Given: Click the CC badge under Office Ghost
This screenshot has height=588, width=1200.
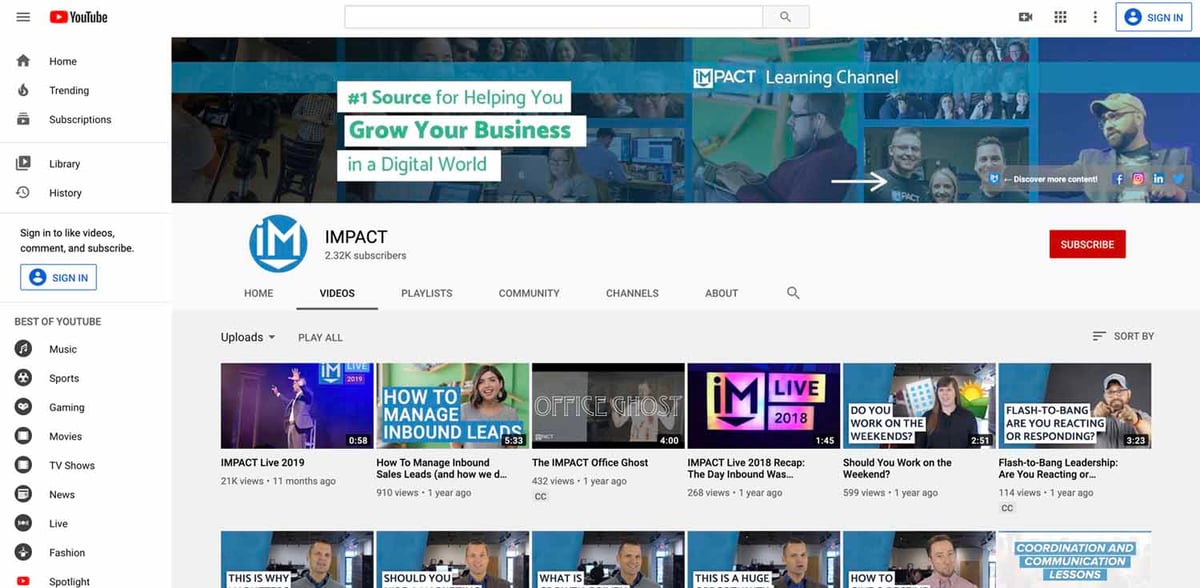Looking at the screenshot, I should pos(541,496).
